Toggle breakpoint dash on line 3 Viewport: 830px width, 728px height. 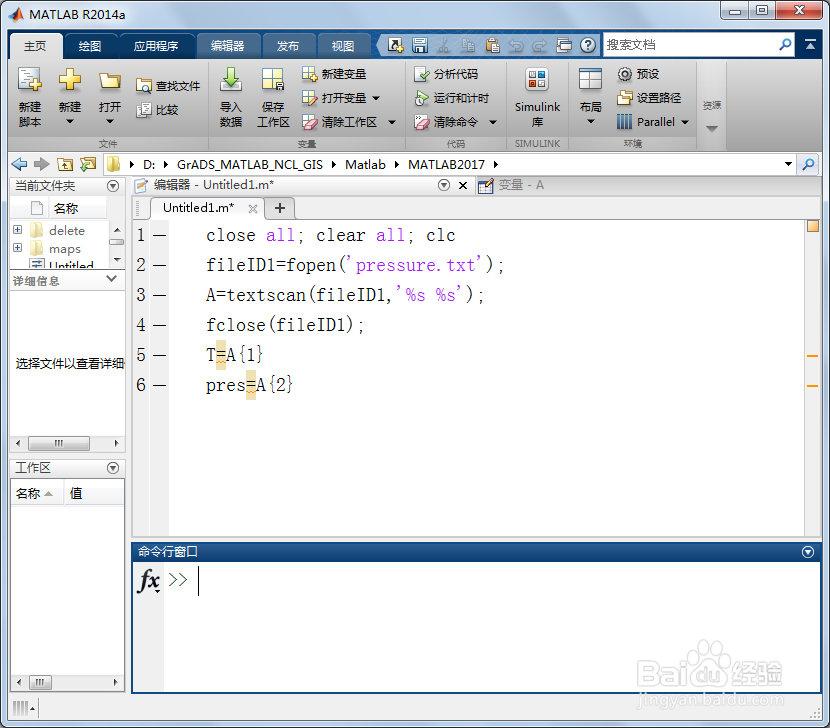pyautogui.click(x=159, y=295)
